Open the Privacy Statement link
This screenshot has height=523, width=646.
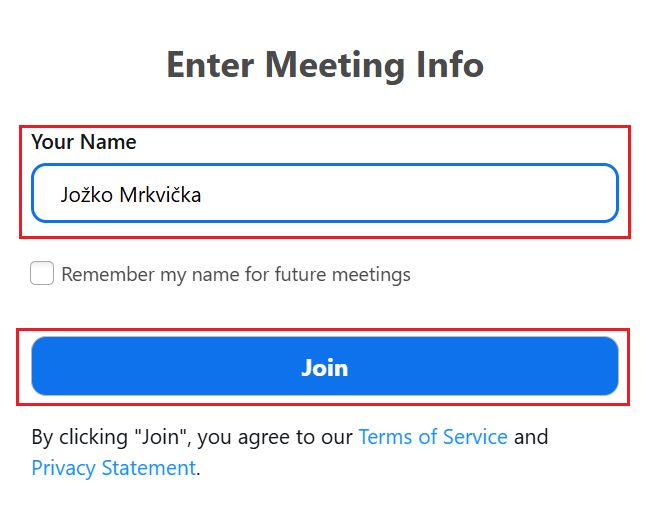113,468
